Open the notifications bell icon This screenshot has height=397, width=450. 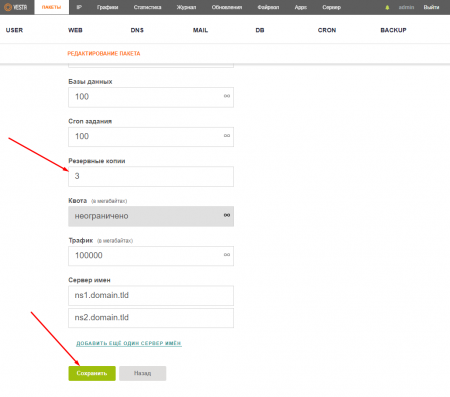[x=387, y=7]
